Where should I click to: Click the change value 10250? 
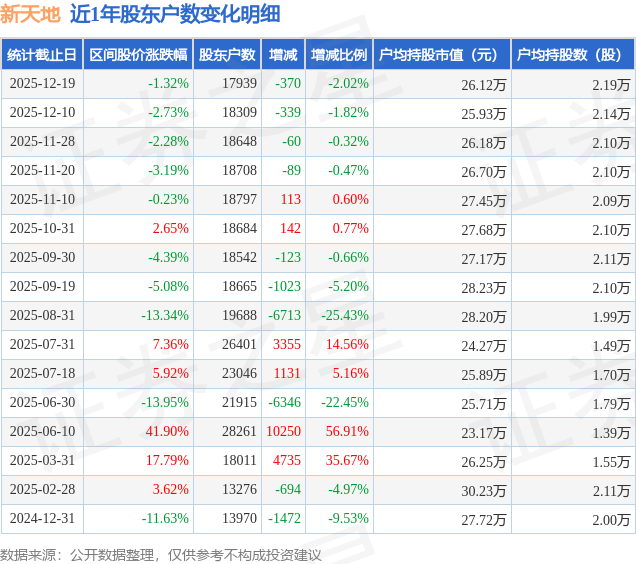coord(284,432)
